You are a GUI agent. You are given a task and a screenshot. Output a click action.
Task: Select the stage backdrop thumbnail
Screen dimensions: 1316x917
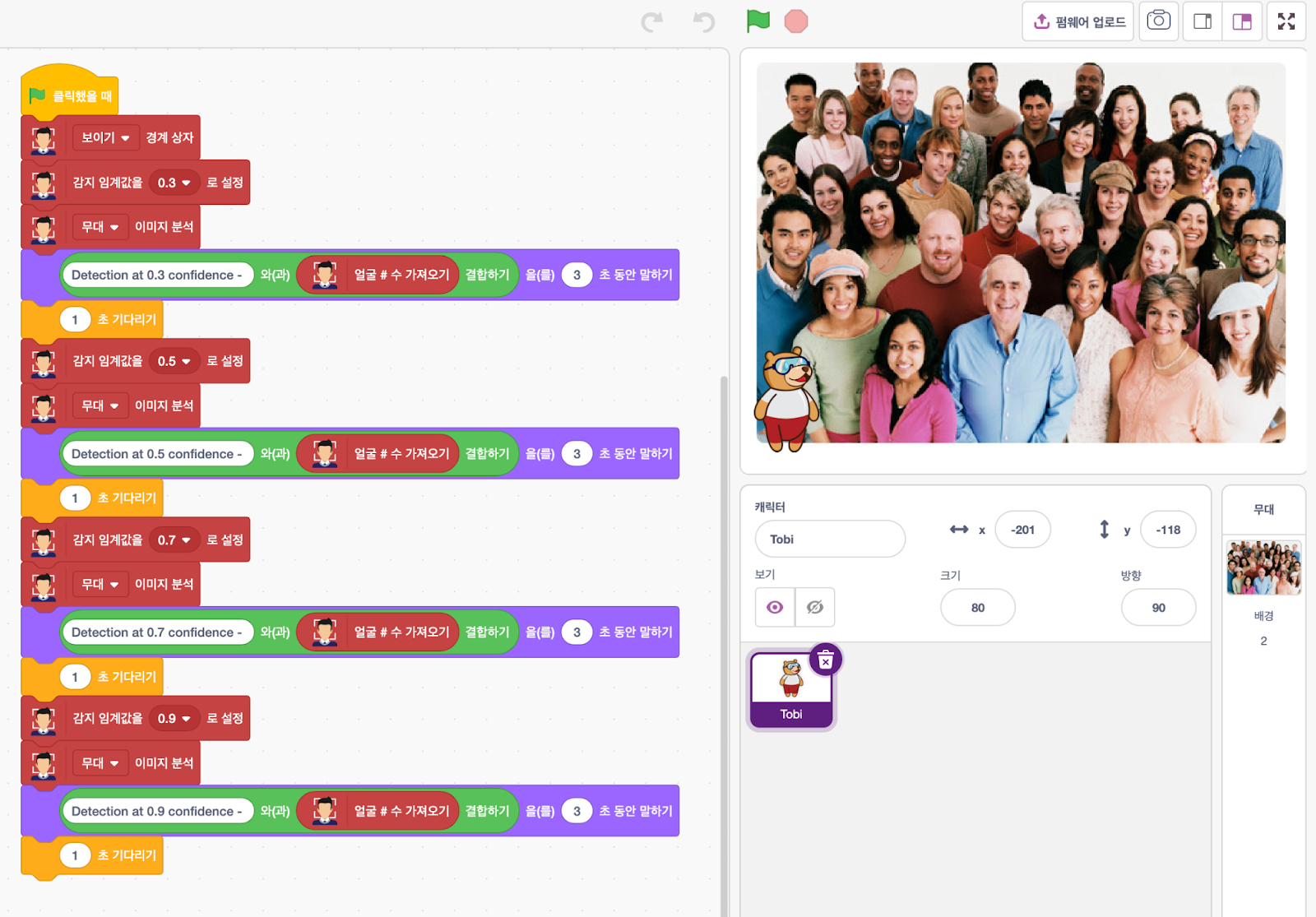pyautogui.click(x=1263, y=567)
